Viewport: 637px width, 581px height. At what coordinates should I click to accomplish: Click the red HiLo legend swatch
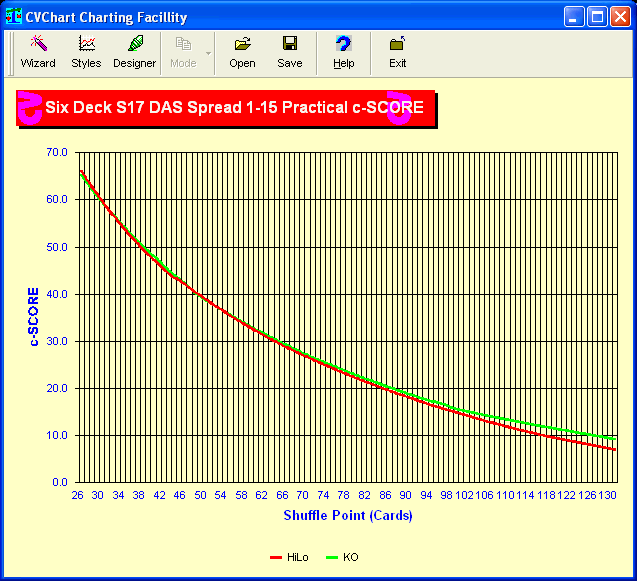[277, 557]
